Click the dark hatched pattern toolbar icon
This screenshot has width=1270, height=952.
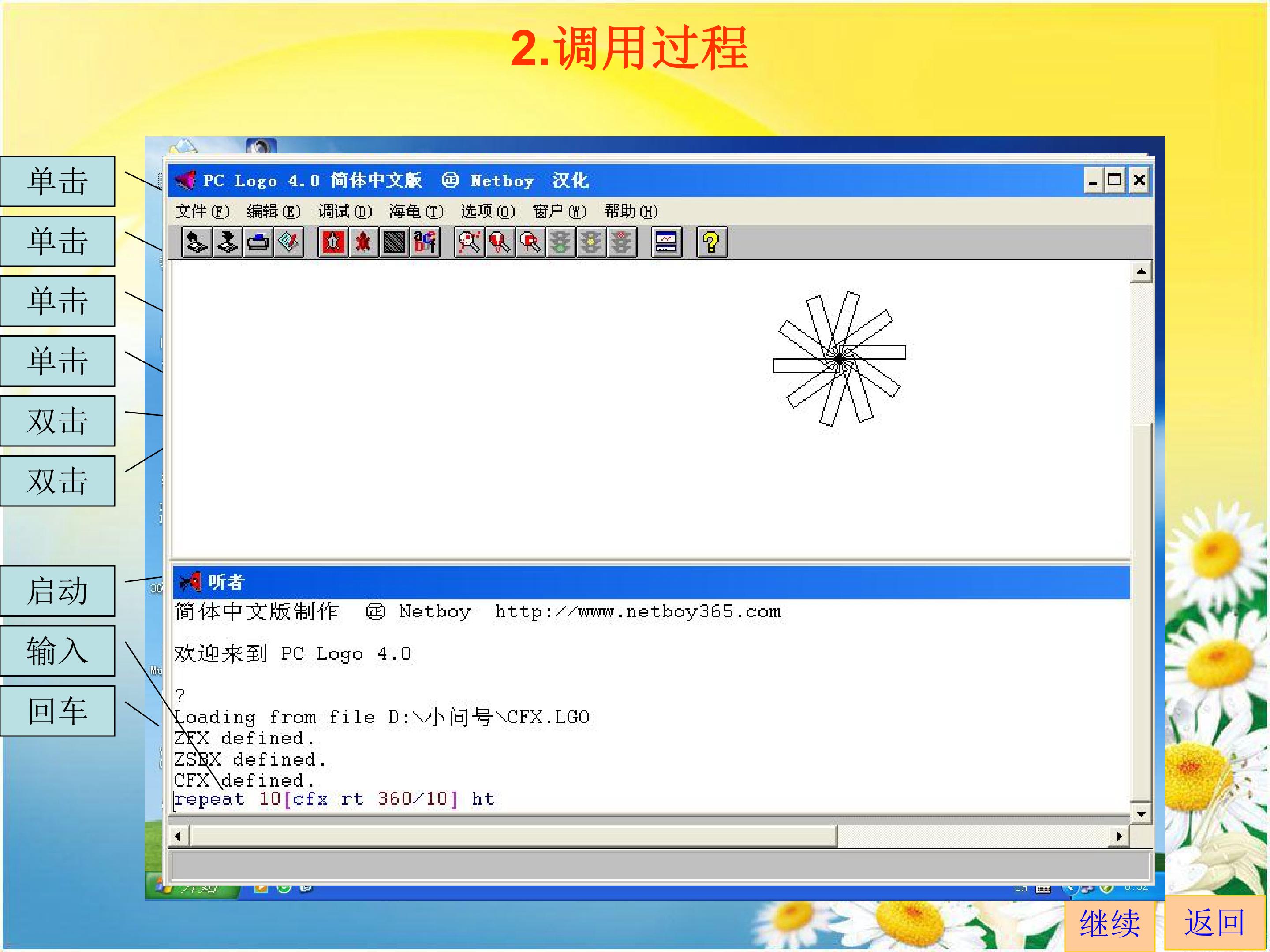tap(394, 242)
